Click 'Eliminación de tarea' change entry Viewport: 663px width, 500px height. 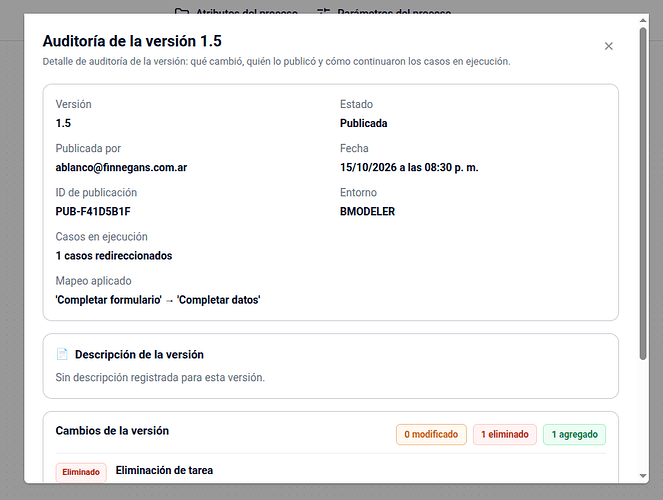(164, 470)
